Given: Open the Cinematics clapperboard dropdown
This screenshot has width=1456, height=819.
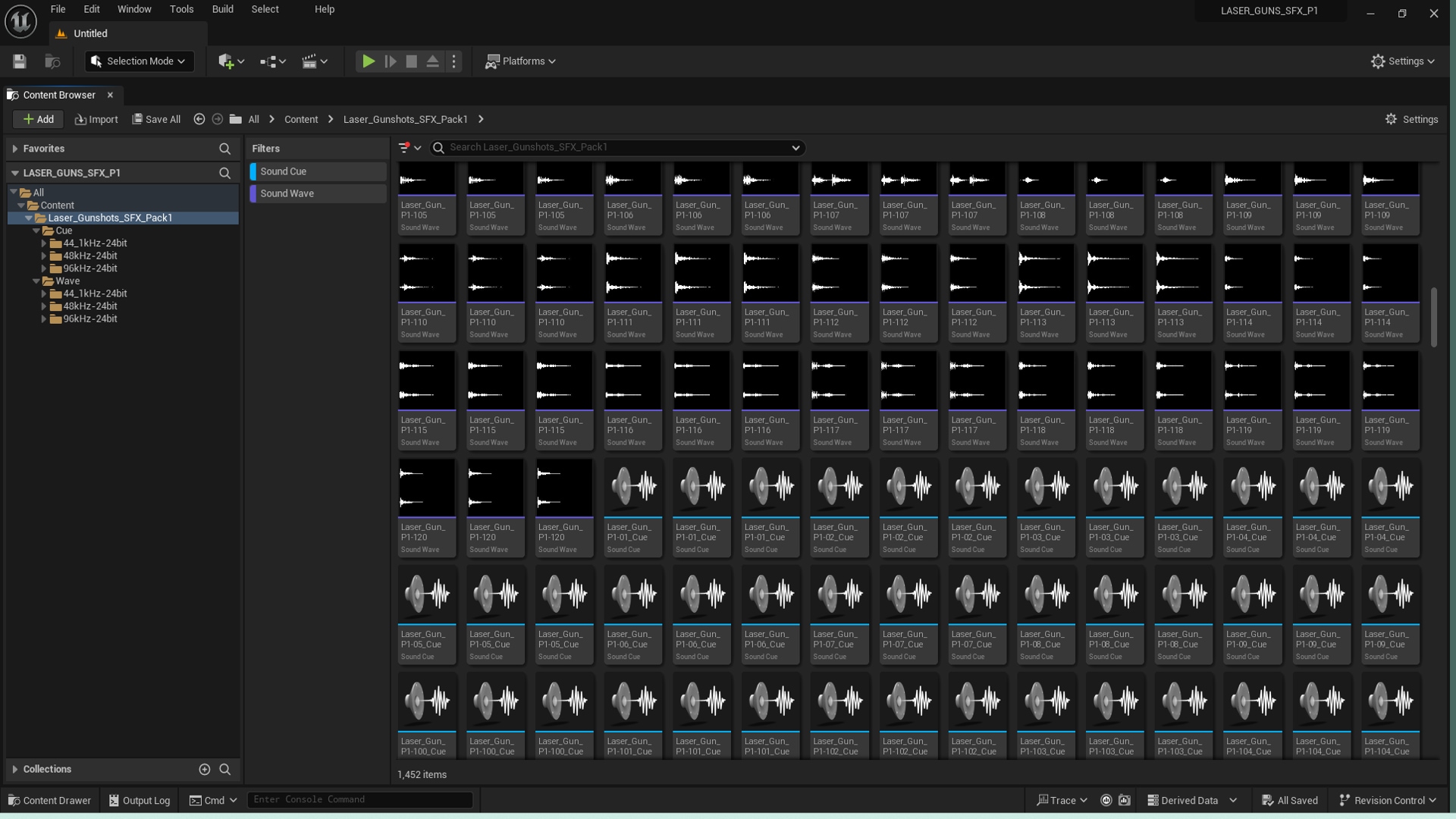Looking at the screenshot, I should pyautogui.click(x=314, y=61).
